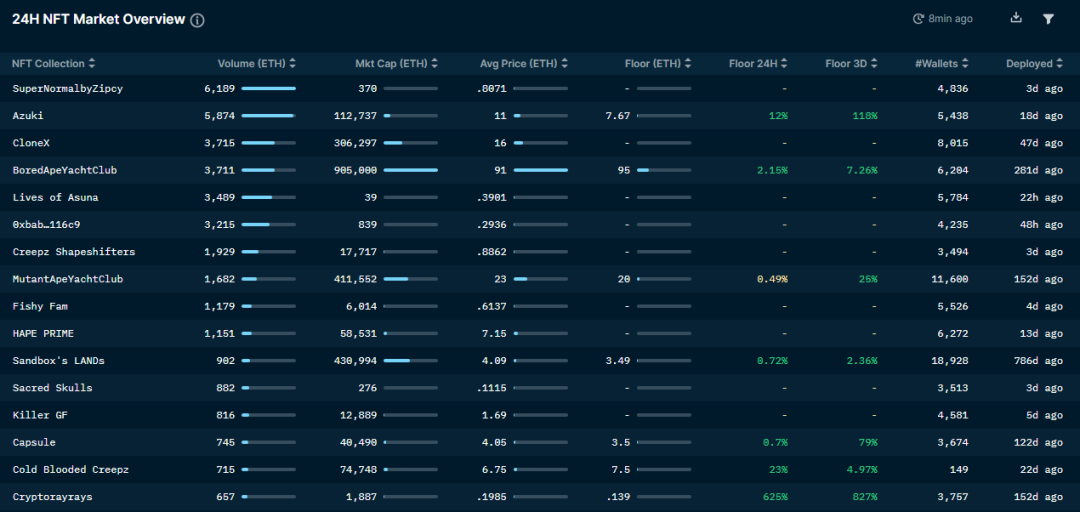This screenshot has height=512, width=1080.
Task: Click Cold Blooded Creepz Floor 24H 23%
Action: pyautogui.click(x=778, y=469)
